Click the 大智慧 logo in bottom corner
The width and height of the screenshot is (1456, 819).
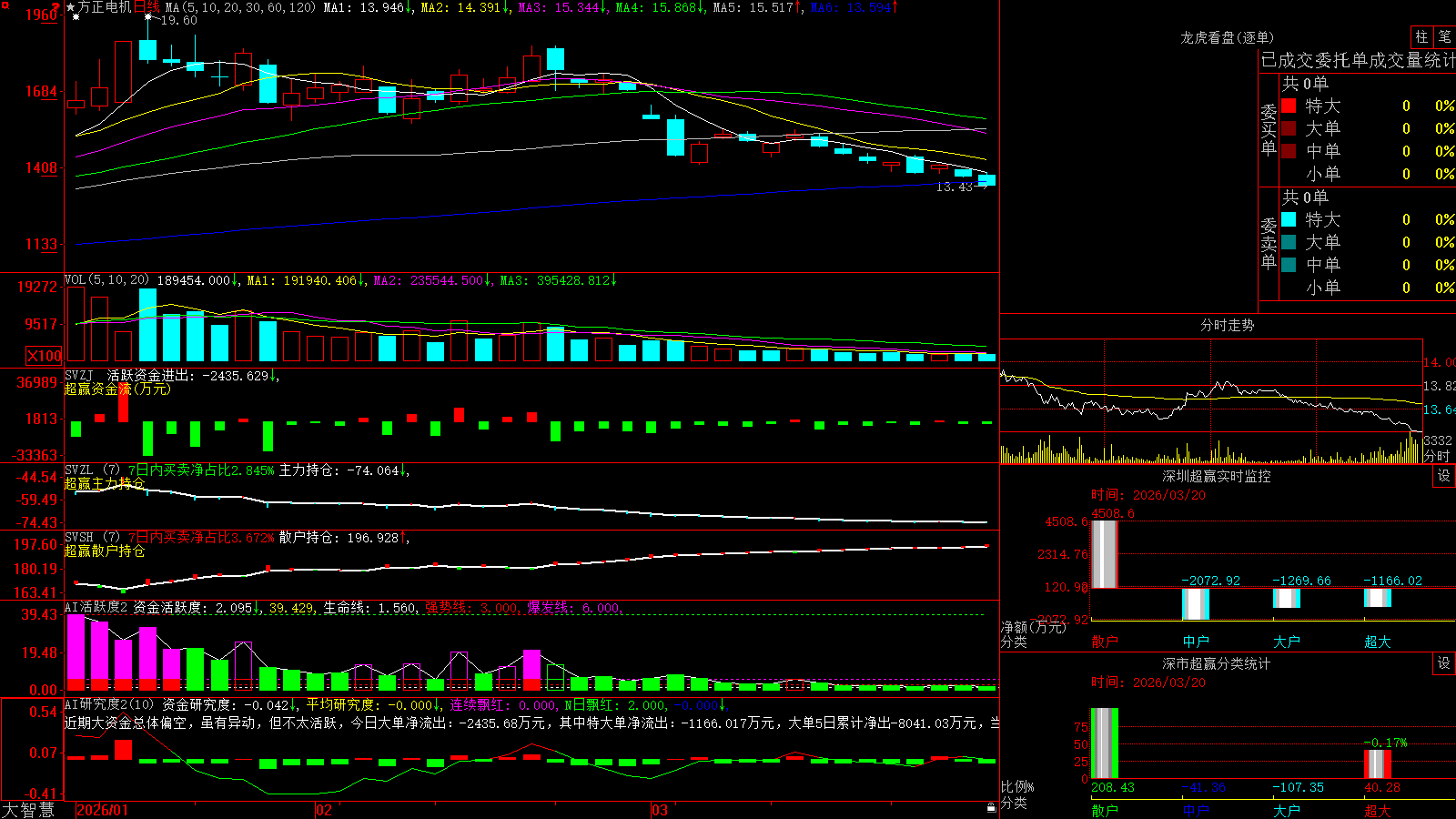click(28, 809)
